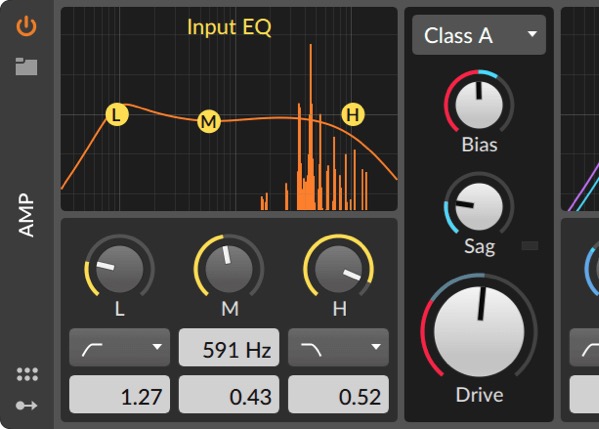
Task: Select the H node on Input EQ graph
Action: pos(353,114)
